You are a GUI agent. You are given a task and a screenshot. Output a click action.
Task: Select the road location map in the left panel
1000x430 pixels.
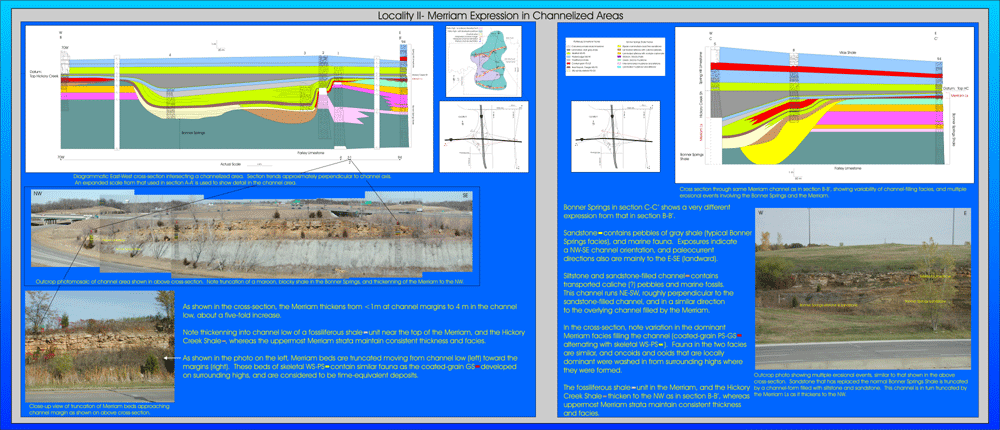(485, 136)
